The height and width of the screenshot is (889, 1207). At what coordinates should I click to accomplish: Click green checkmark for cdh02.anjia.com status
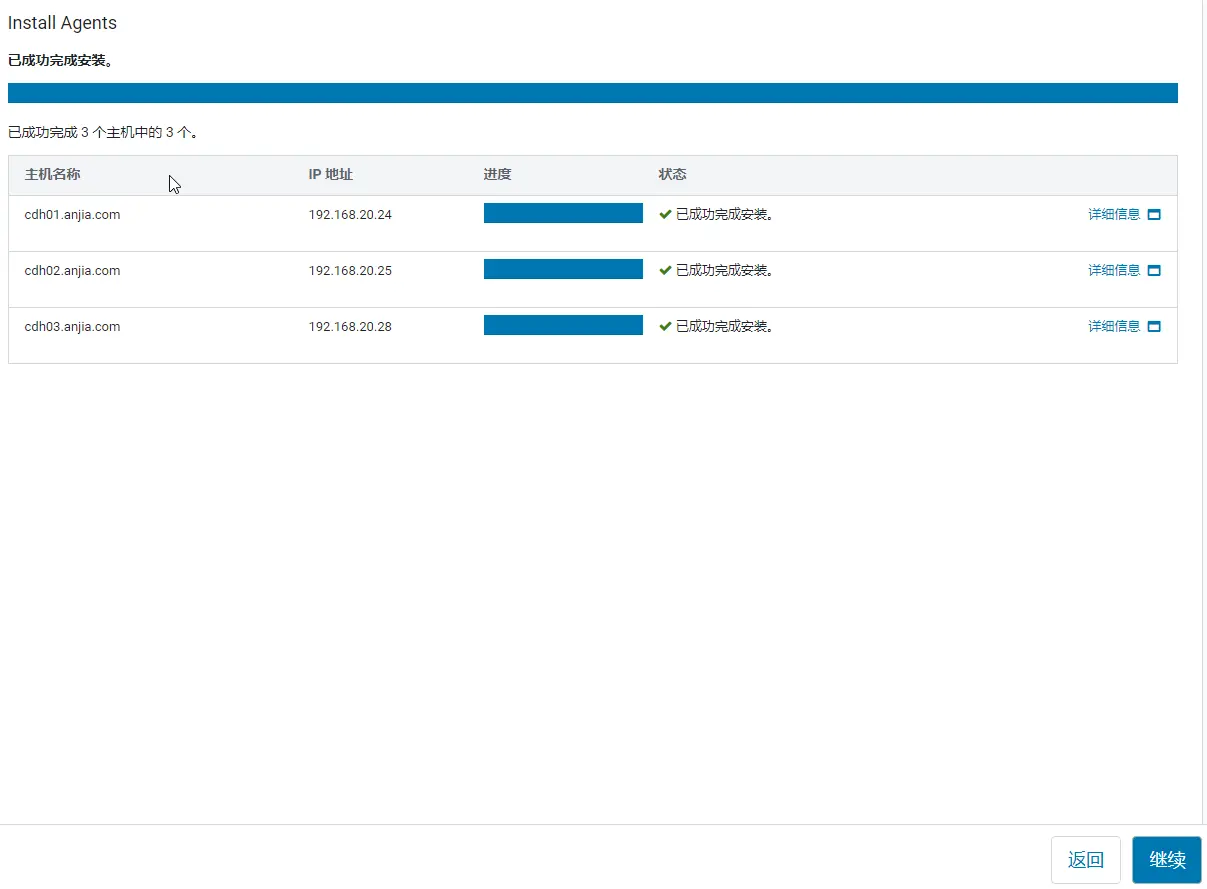tap(665, 270)
